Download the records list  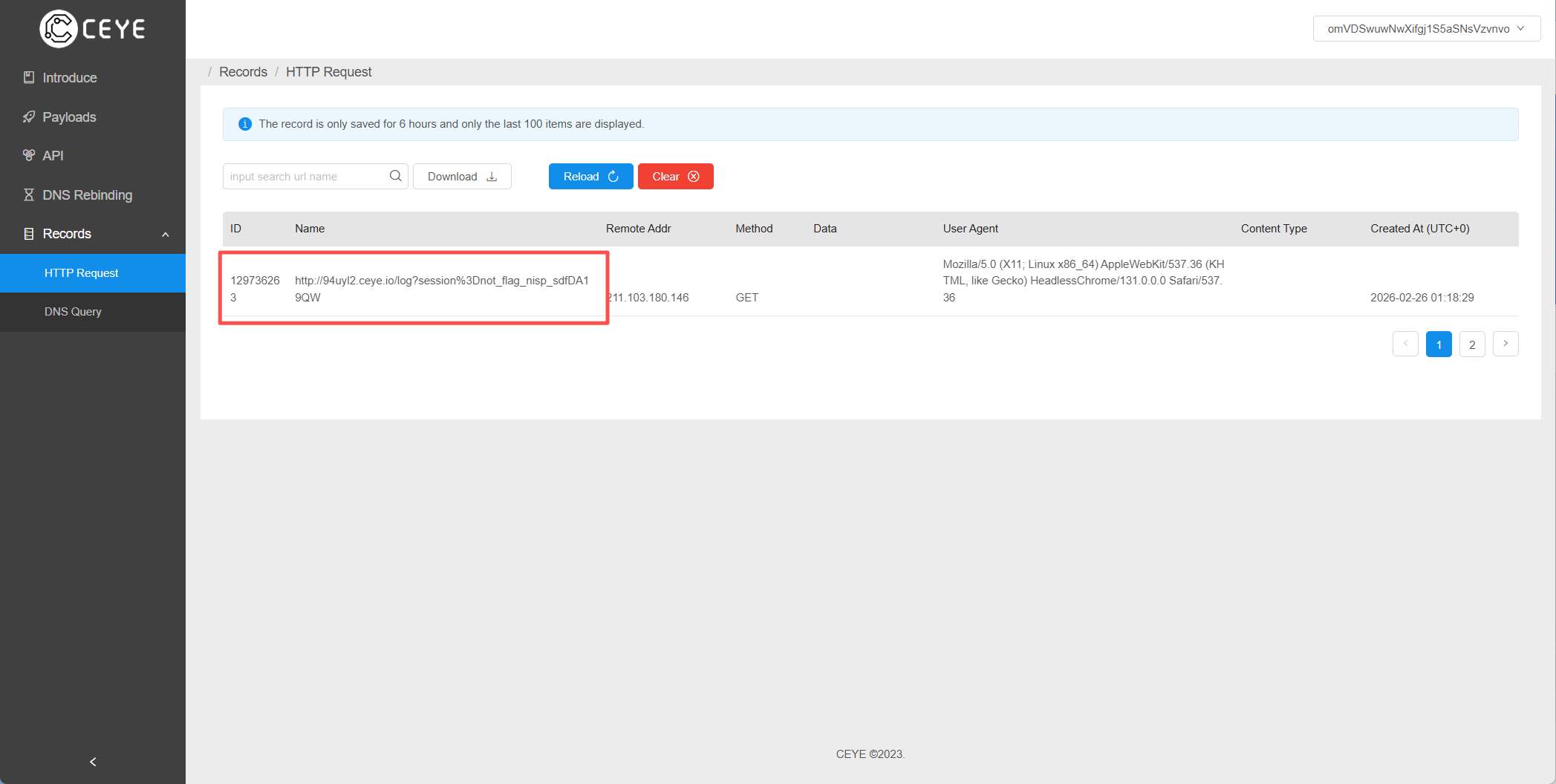point(462,177)
